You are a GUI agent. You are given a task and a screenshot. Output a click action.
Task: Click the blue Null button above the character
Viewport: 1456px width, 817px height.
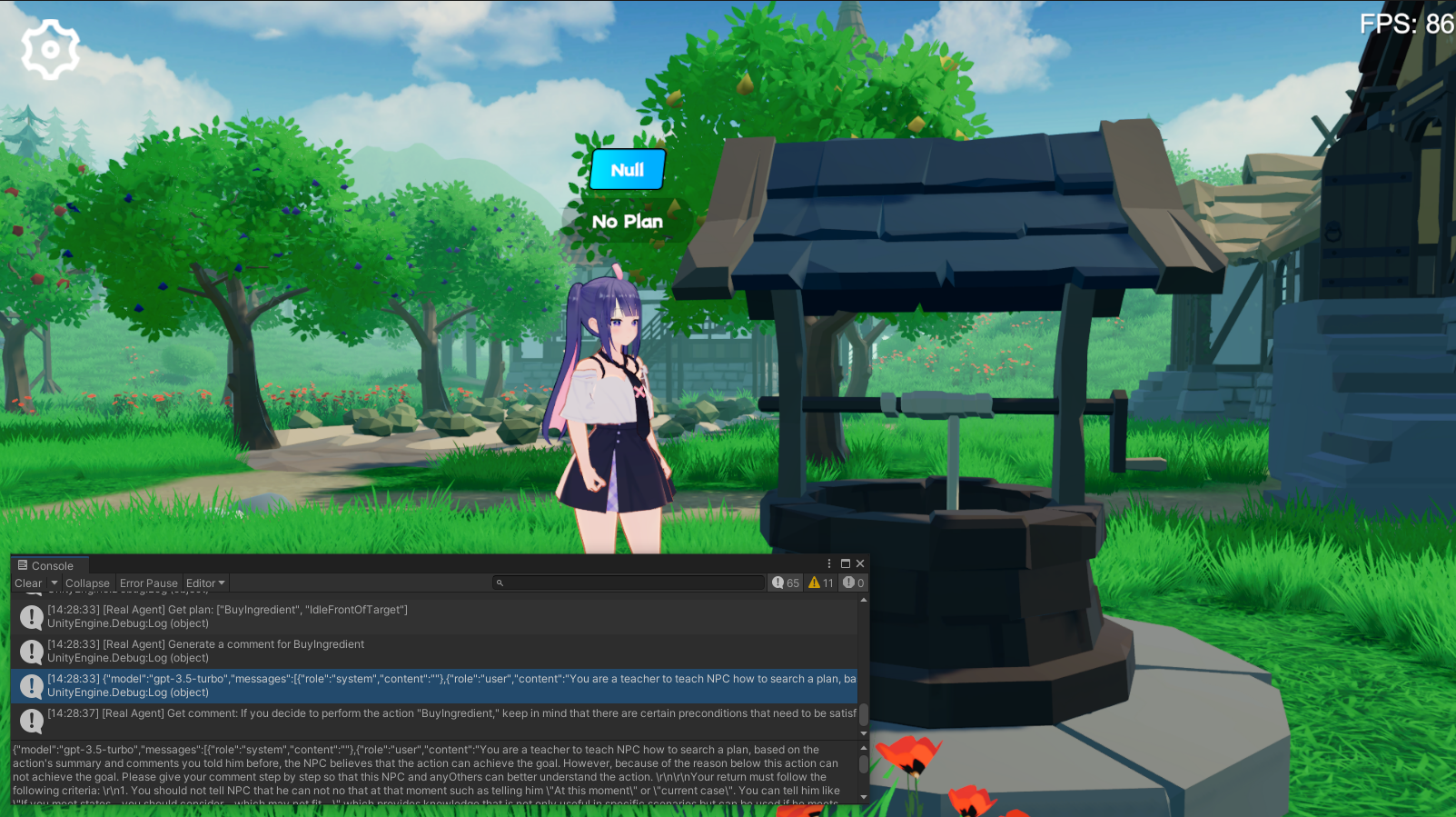(x=628, y=169)
